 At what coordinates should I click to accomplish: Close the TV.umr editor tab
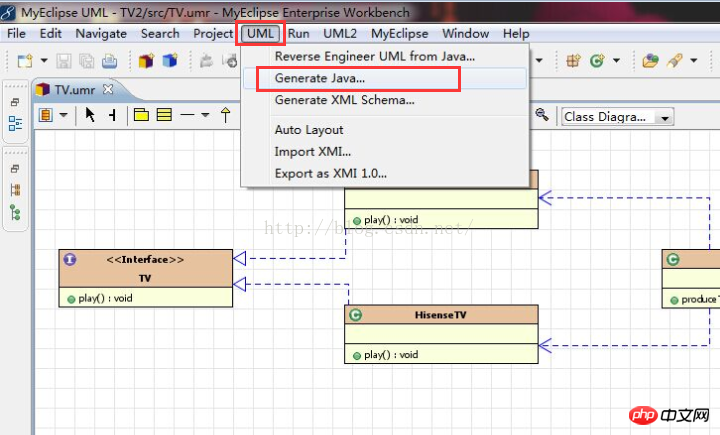tap(108, 89)
